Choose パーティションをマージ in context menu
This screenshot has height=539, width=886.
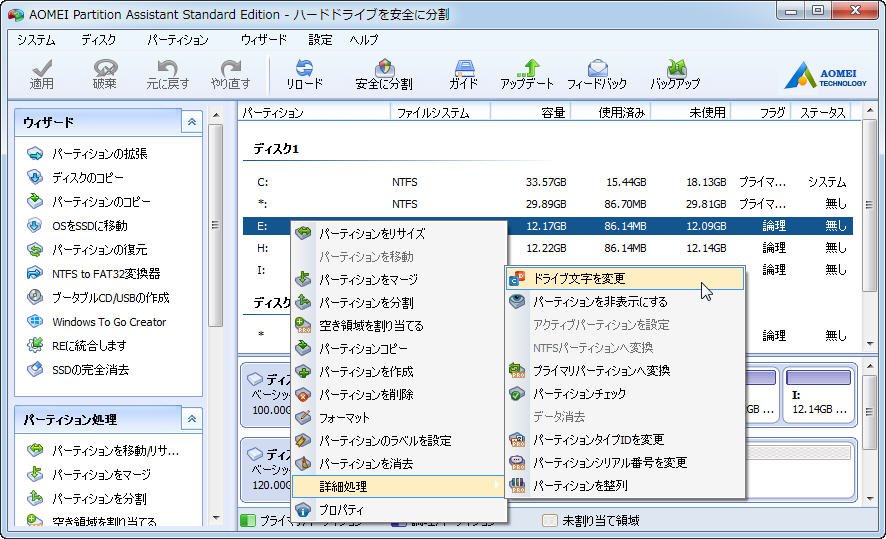tap(399, 280)
